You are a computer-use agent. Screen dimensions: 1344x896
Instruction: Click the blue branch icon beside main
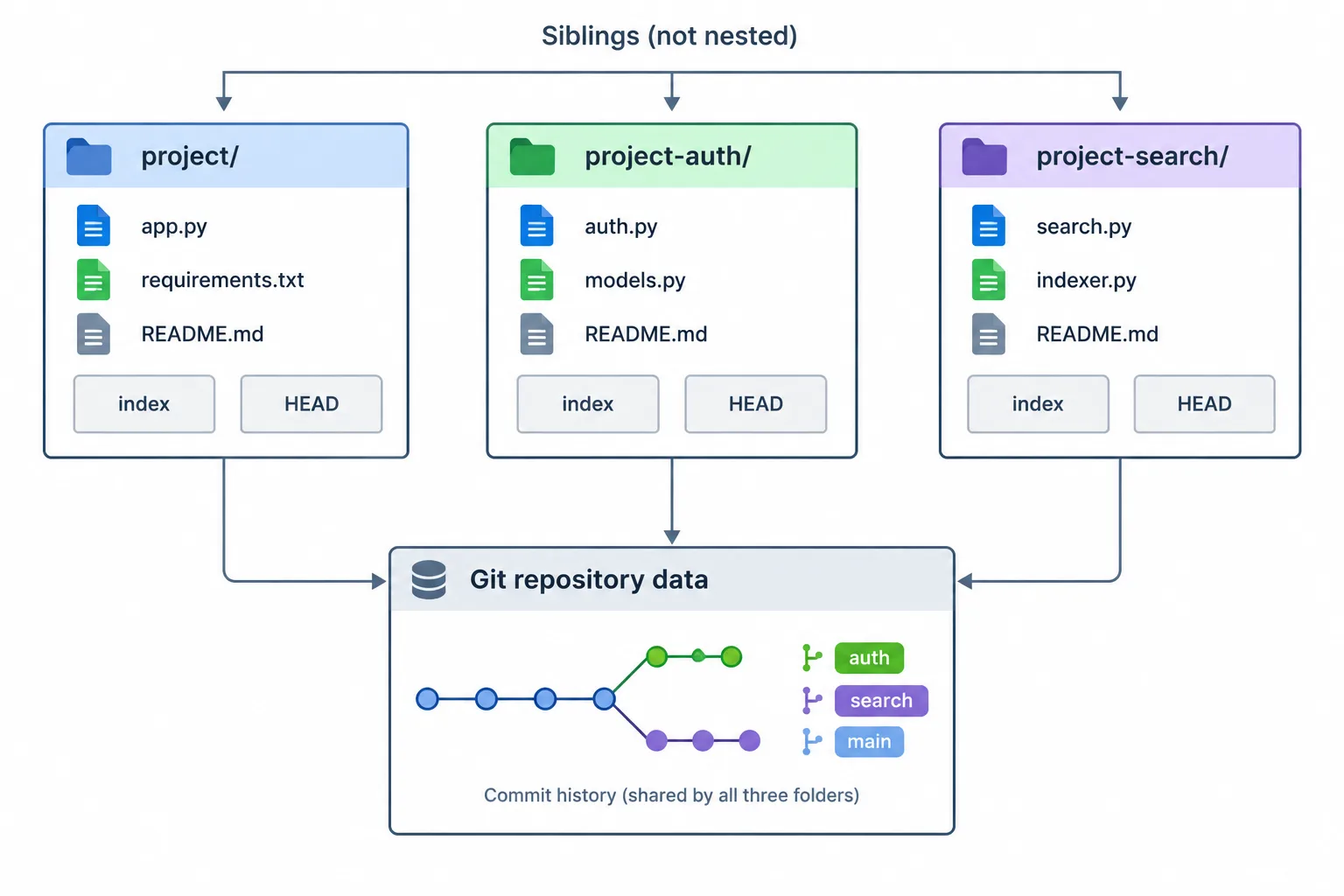[812, 742]
